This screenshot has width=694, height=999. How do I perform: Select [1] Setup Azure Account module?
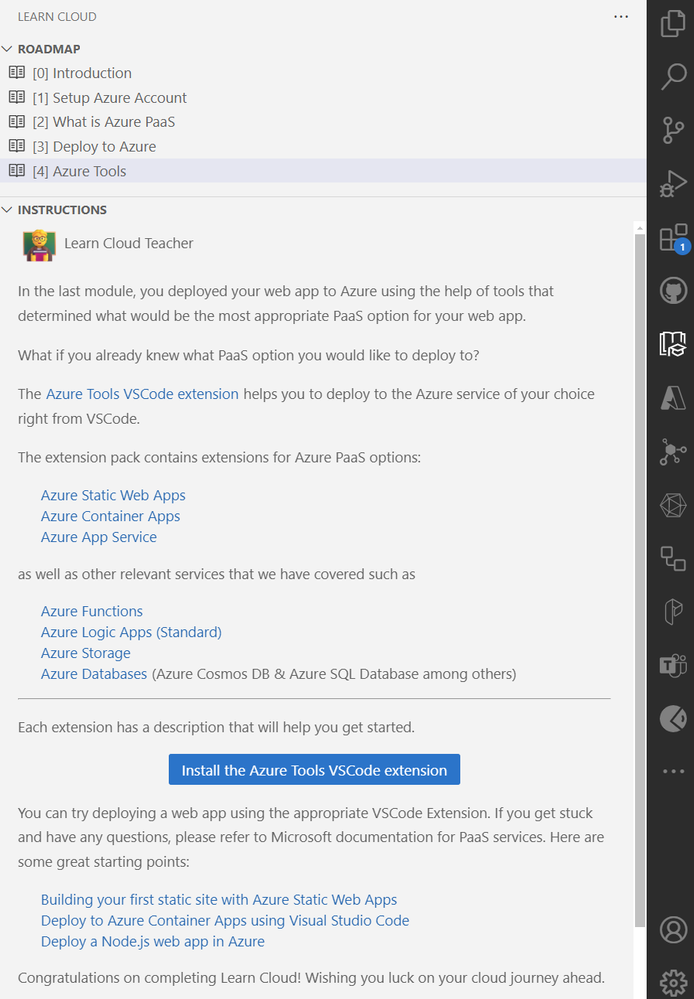coord(323,97)
